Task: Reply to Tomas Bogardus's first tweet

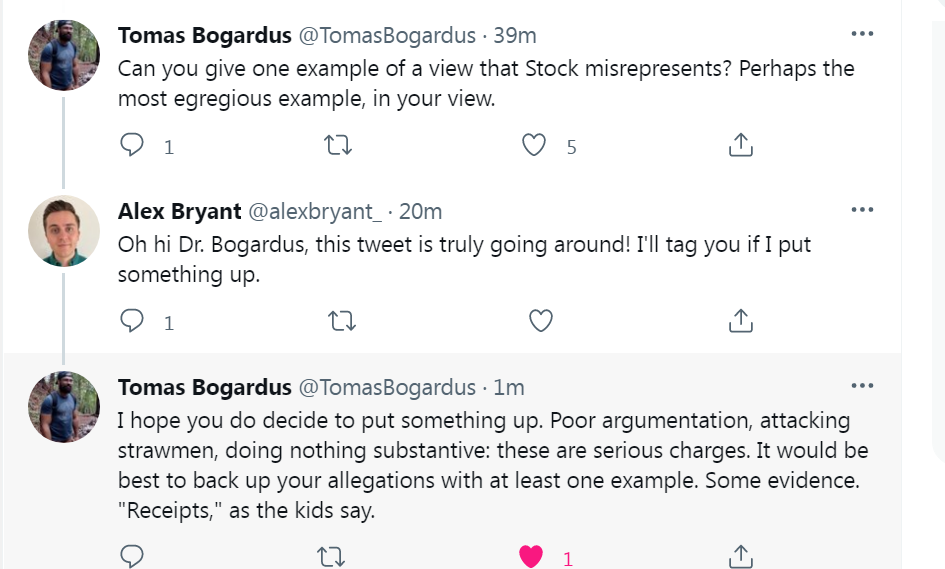Action: 132,146
